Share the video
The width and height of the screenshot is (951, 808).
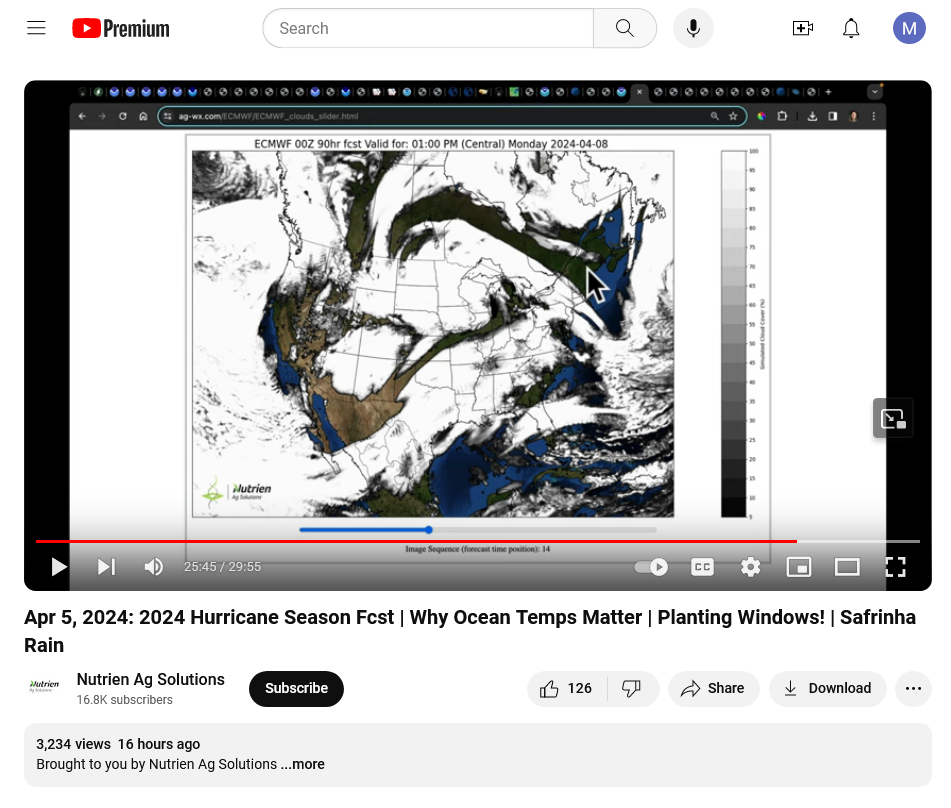(x=713, y=688)
